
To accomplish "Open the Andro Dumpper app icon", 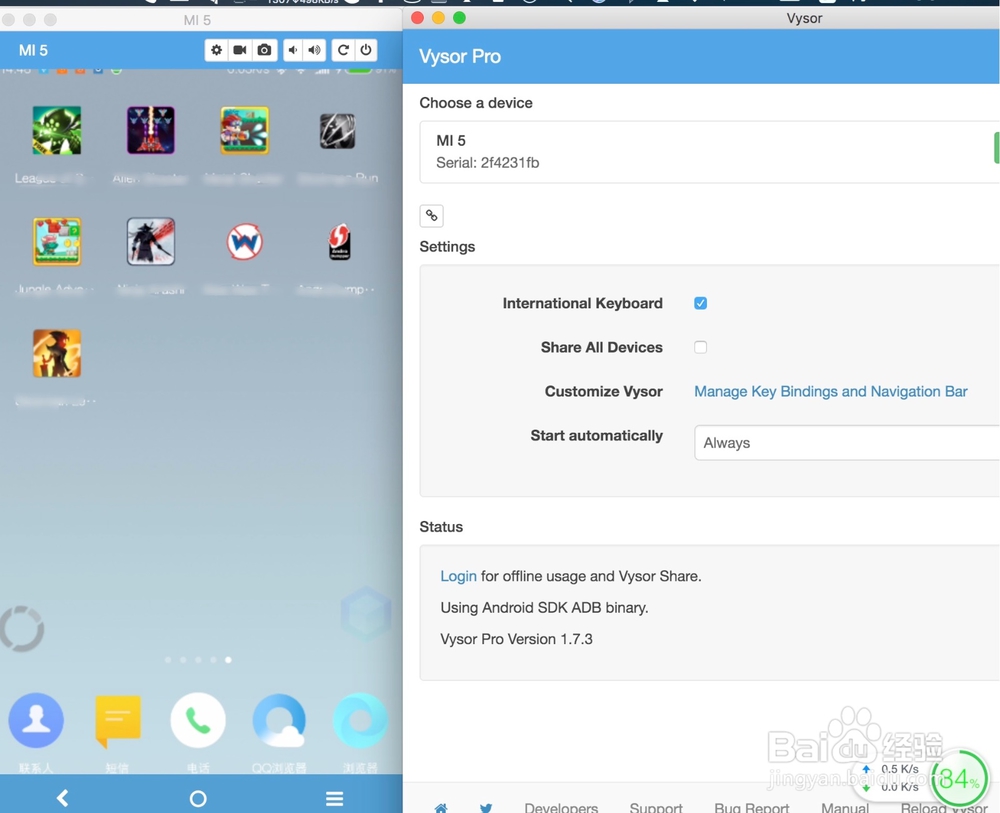I will click(339, 242).
